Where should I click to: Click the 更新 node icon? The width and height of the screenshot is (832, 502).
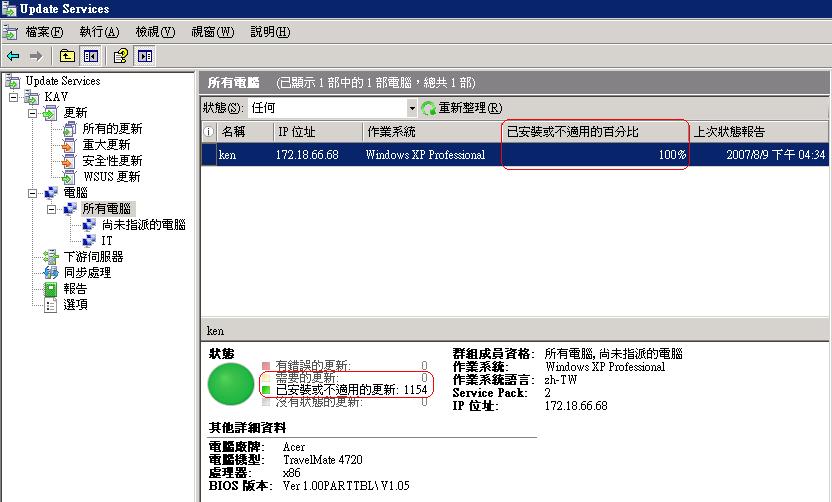point(51,113)
